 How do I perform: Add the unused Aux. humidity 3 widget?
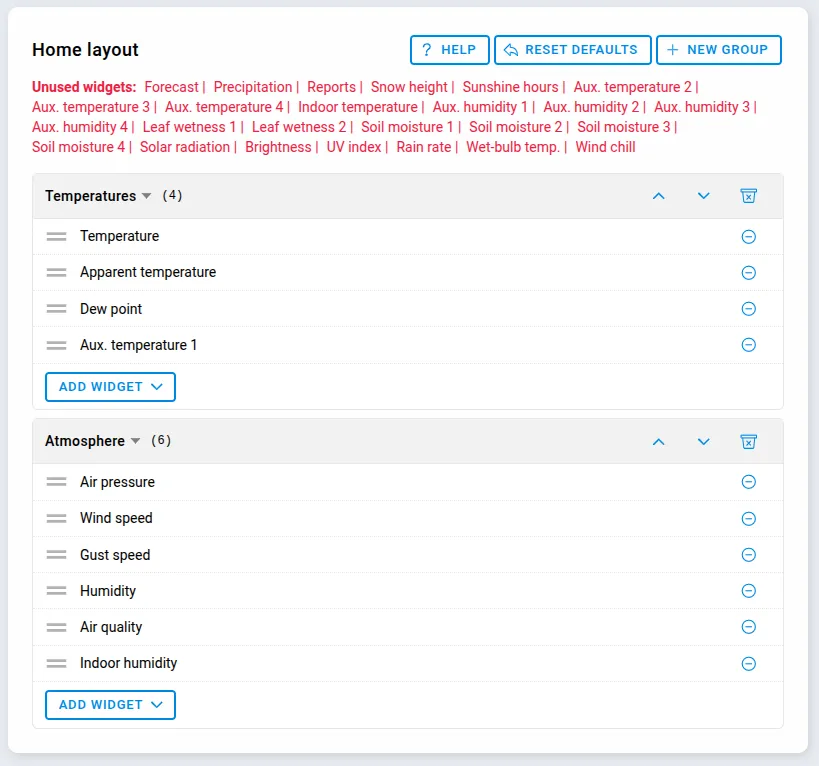(x=702, y=107)
